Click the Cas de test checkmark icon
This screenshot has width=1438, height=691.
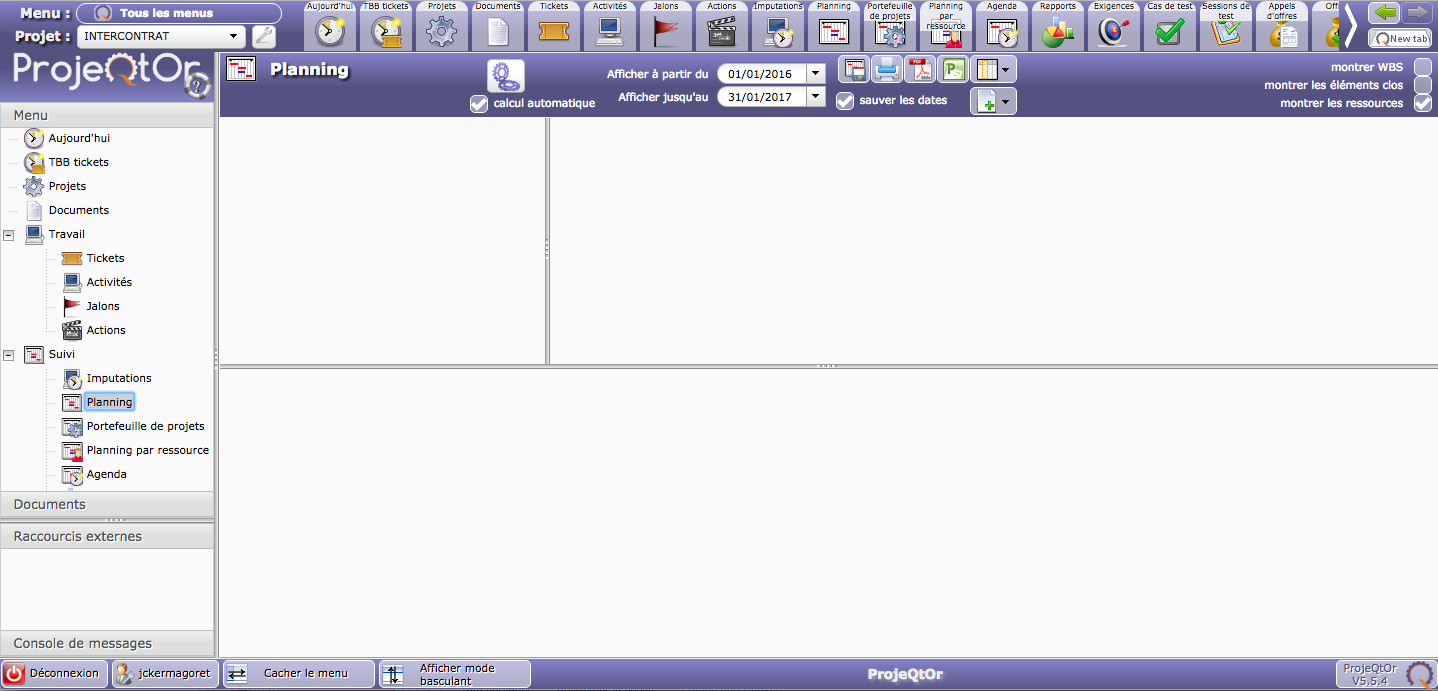tap(1169, 32)
